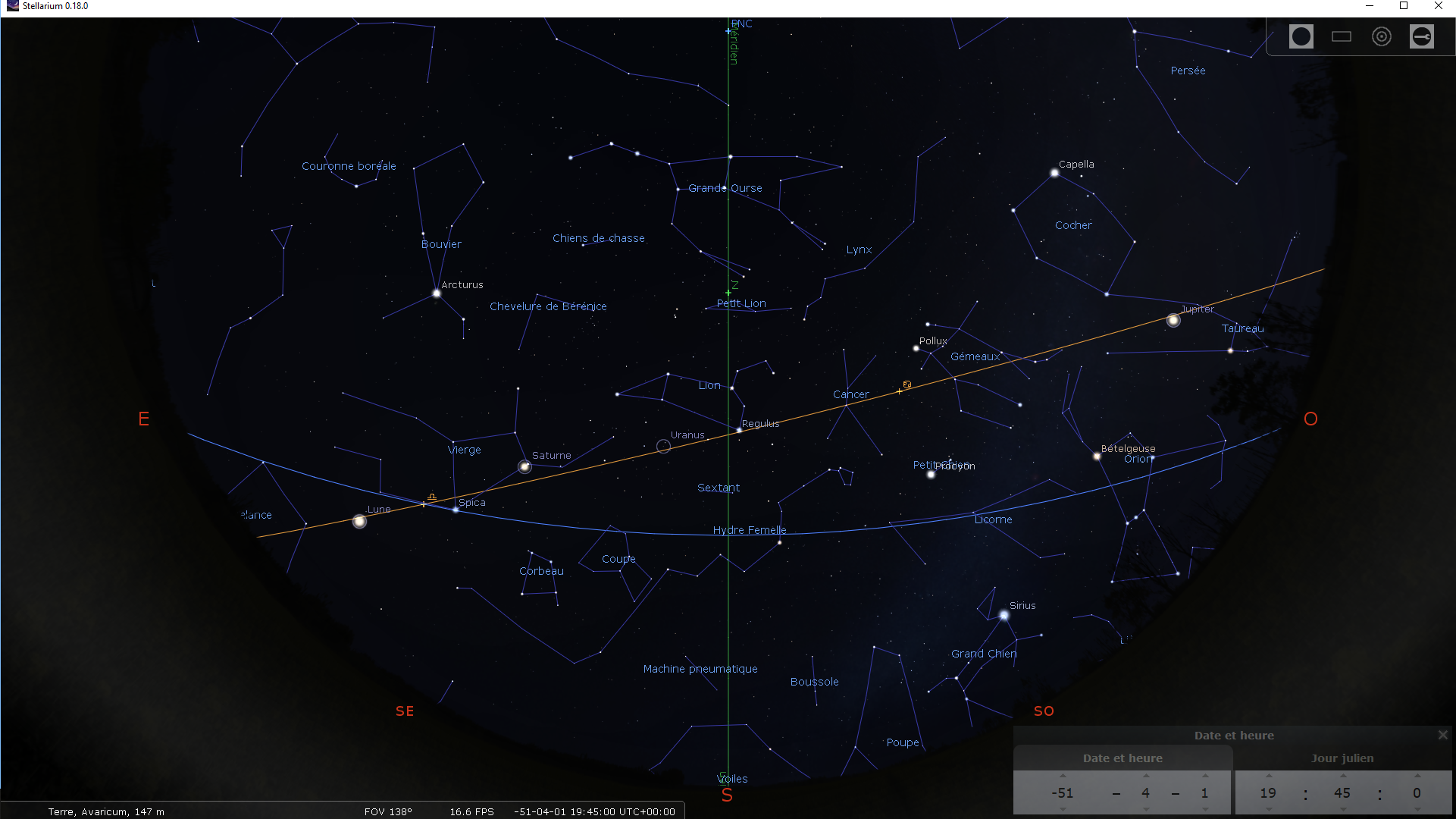The height and width of the screenshot is (819, 1456).
Task: Decrease the minutes with down arrow
Action: tap(1342, 809)
